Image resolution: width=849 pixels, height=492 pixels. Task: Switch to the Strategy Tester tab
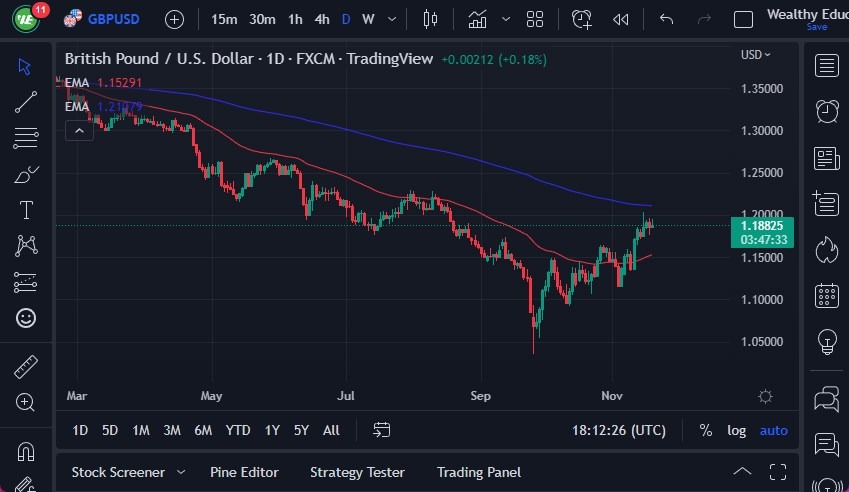tap(357, 472)
